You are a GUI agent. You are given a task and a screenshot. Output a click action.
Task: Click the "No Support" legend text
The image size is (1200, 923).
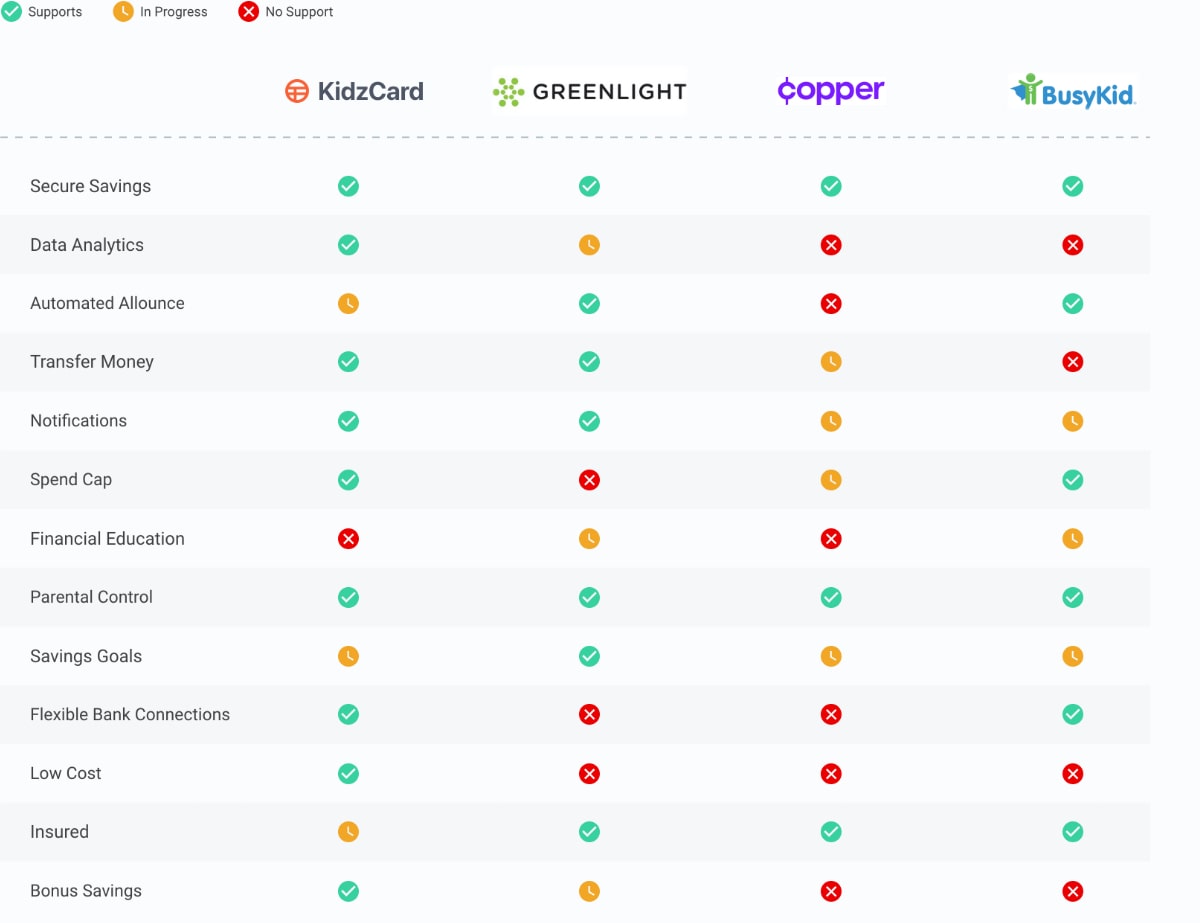pos(299,12)
